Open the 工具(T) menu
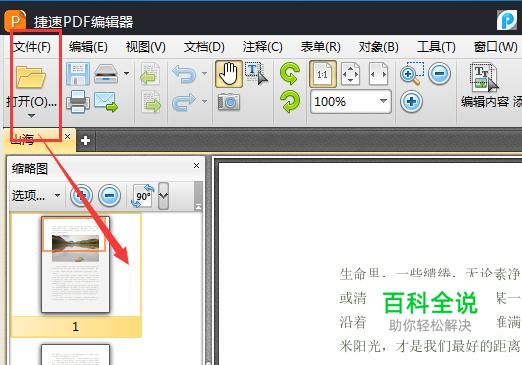This screenshot has height=365, width=522. 436,47
